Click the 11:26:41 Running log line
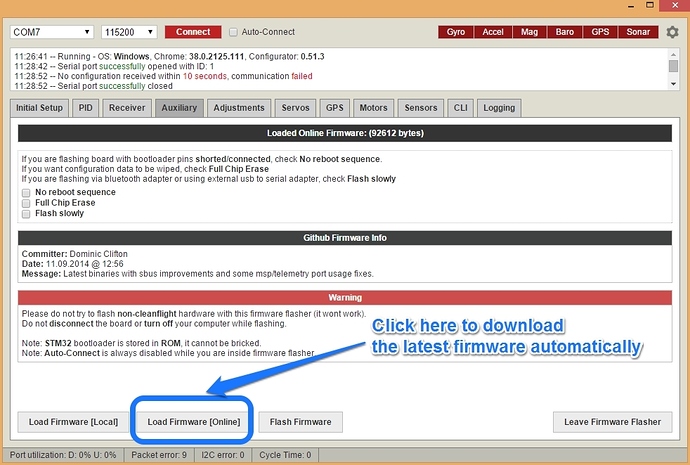Screen dimensions: 690x465 point(169,56)
